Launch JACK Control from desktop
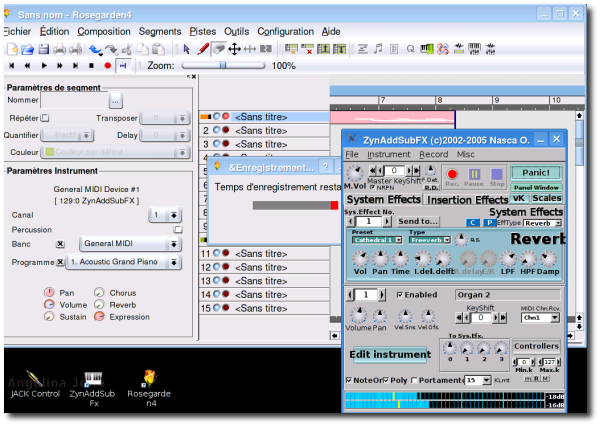The height and width of the screenshot is (426, 600). point(35,384)
